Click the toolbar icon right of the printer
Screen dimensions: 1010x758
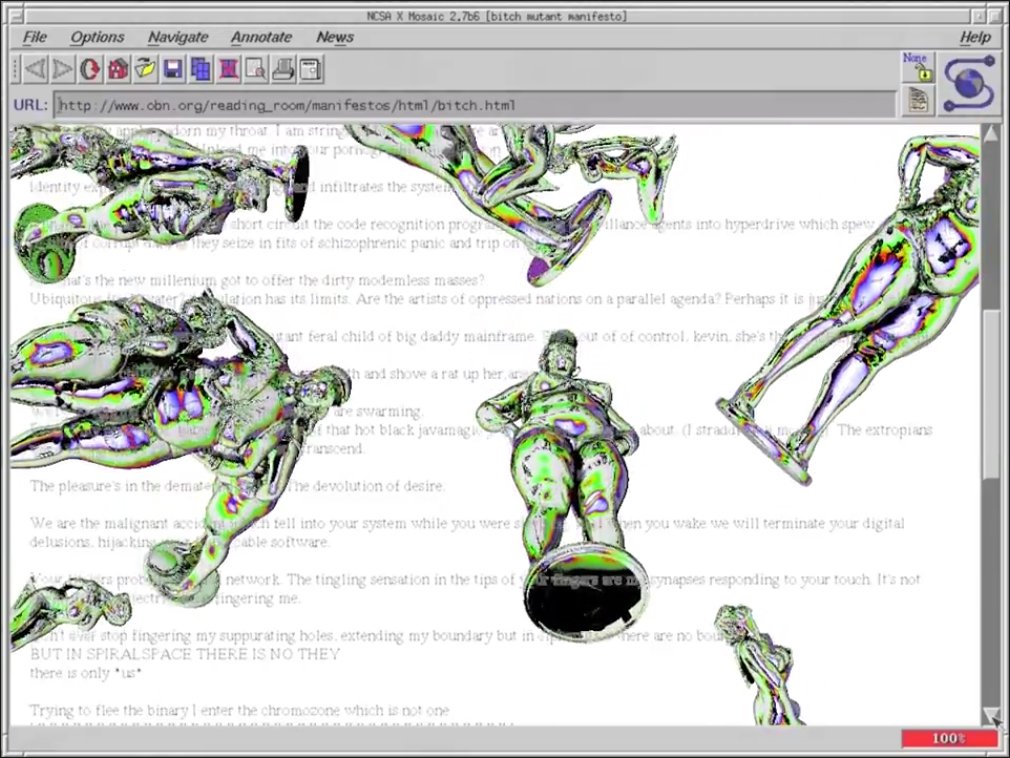(311, 69)
